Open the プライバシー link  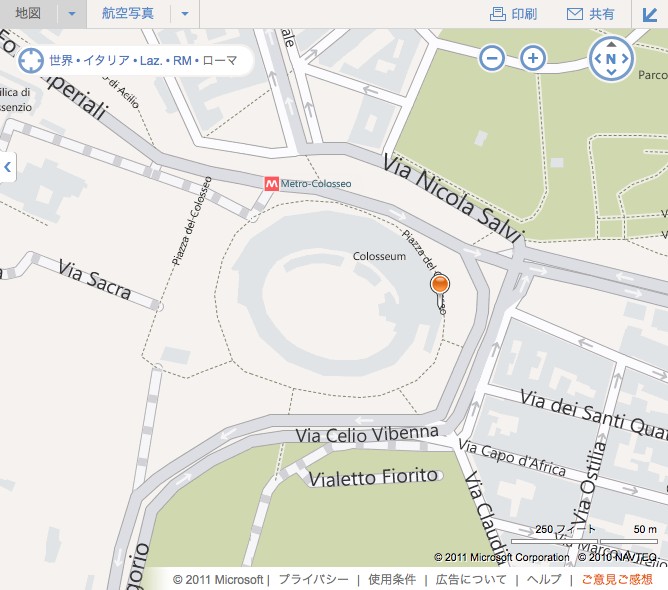tap(314, 579)
